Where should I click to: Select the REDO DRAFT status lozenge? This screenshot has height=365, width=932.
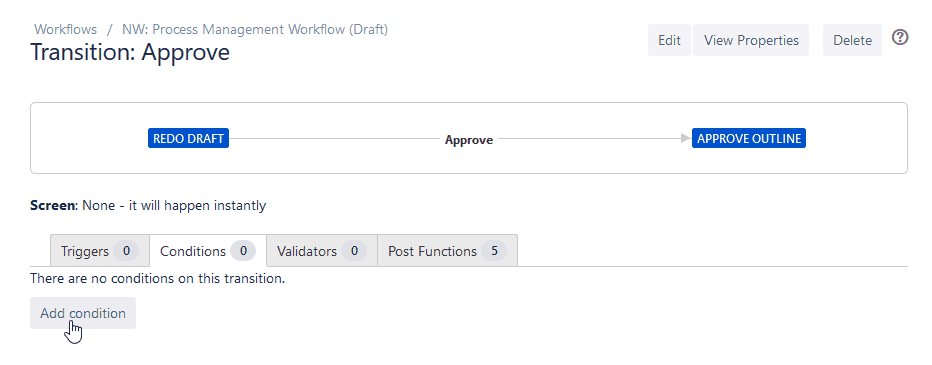[x=188, y=139]
